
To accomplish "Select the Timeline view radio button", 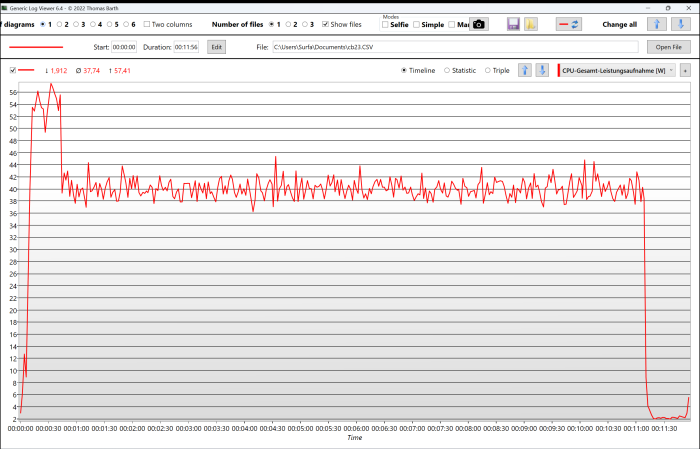I will click(404, 71).
